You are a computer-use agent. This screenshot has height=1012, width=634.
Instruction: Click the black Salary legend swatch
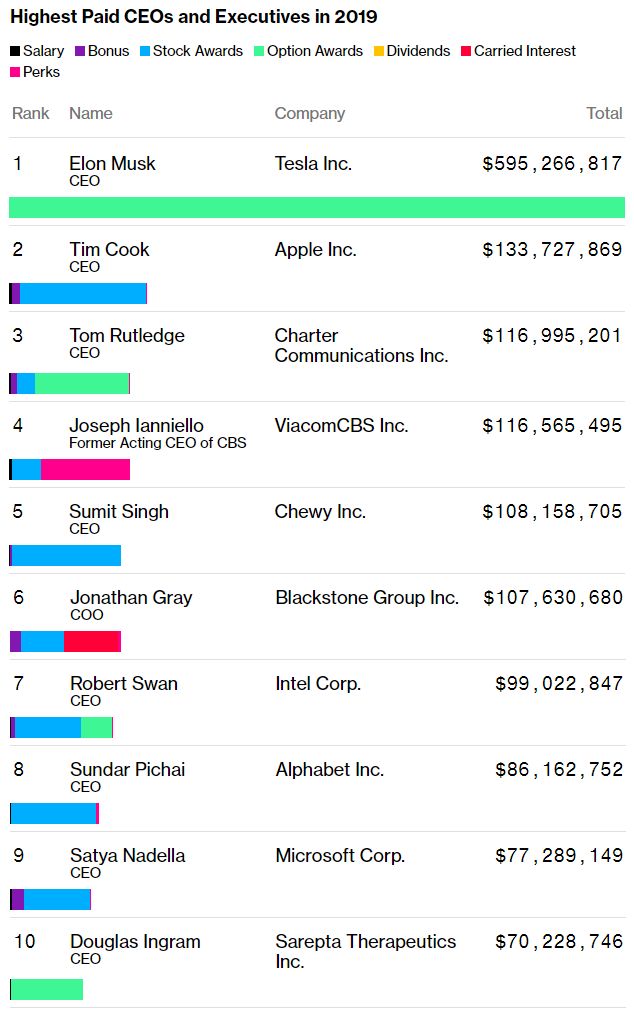click(14, 51)
